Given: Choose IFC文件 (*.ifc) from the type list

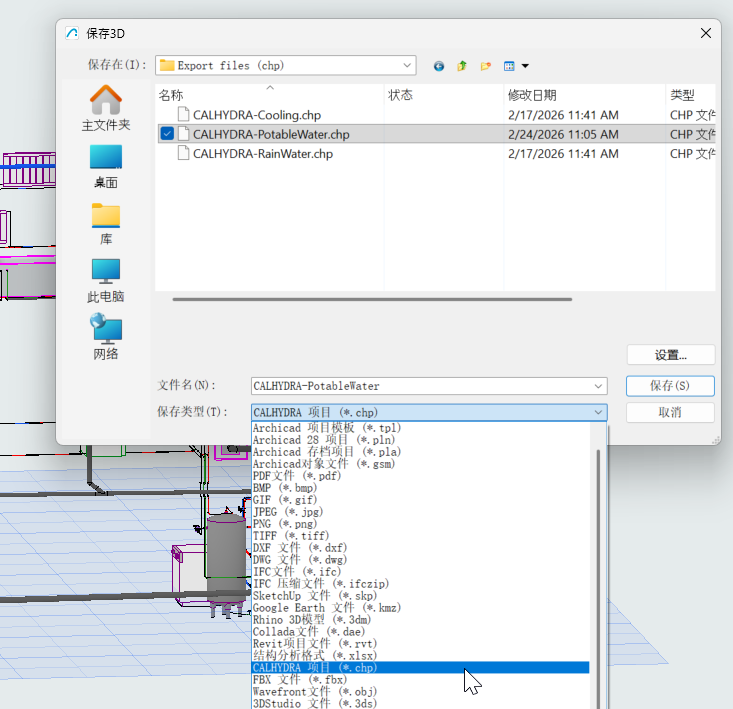Looking at the screenshot, I should (297, 572).
